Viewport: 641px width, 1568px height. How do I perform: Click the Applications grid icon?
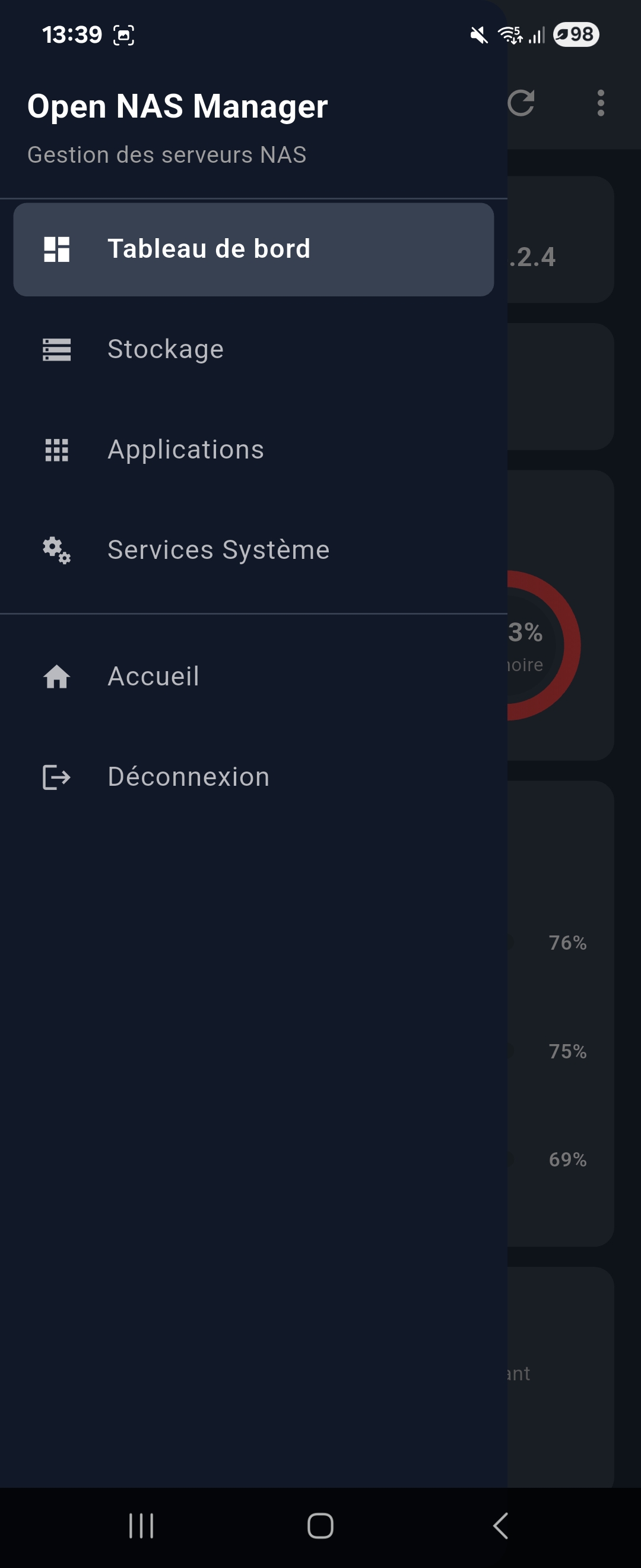pyautogui.click(x=56, y=450)
